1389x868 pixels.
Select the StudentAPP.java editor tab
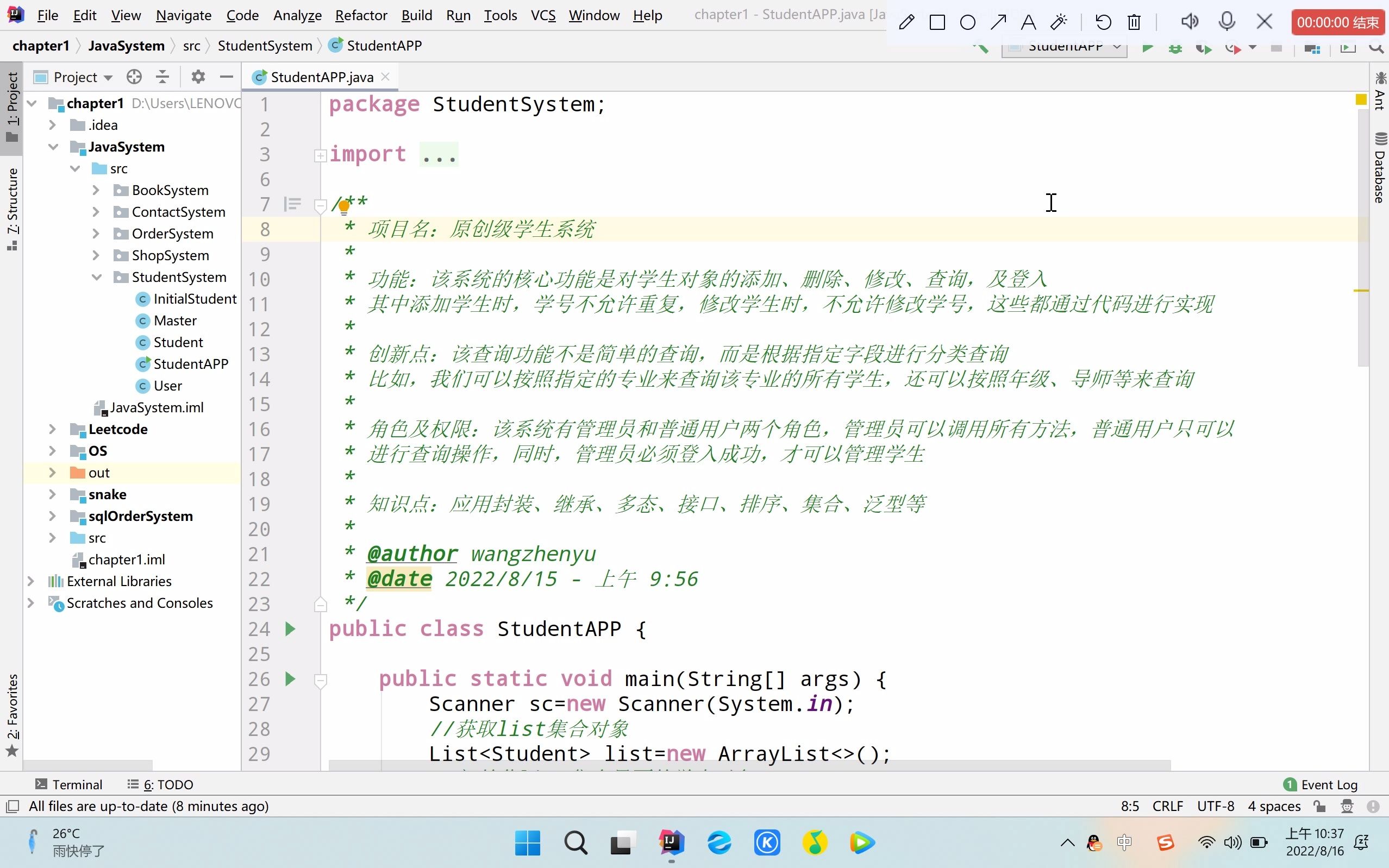[321, 77]
